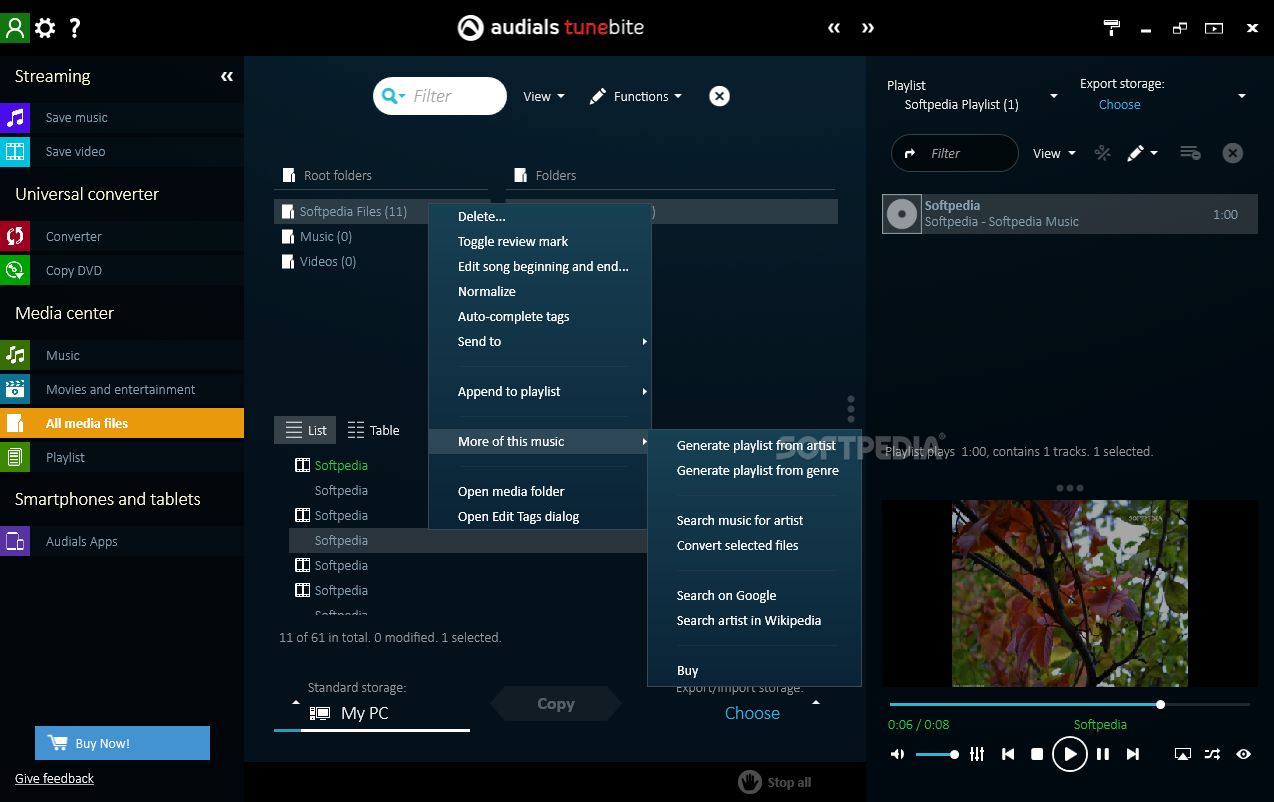Adjust the playback progress slider
The width and height of the screenshot is (1274, 802).
pos(1069,704)
